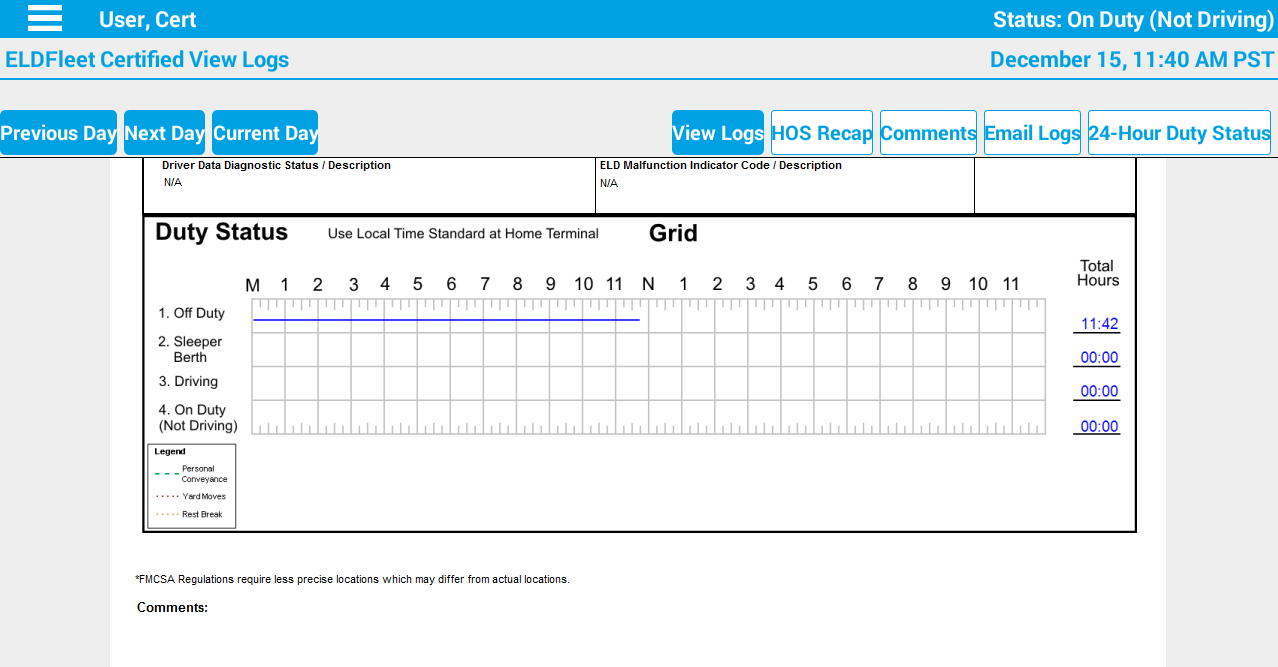The width and height of the screenshot is (1278, 667).
Task: Click 'Driver Data Diagnostic Status / Description' label
Action: tap(276, 165)
